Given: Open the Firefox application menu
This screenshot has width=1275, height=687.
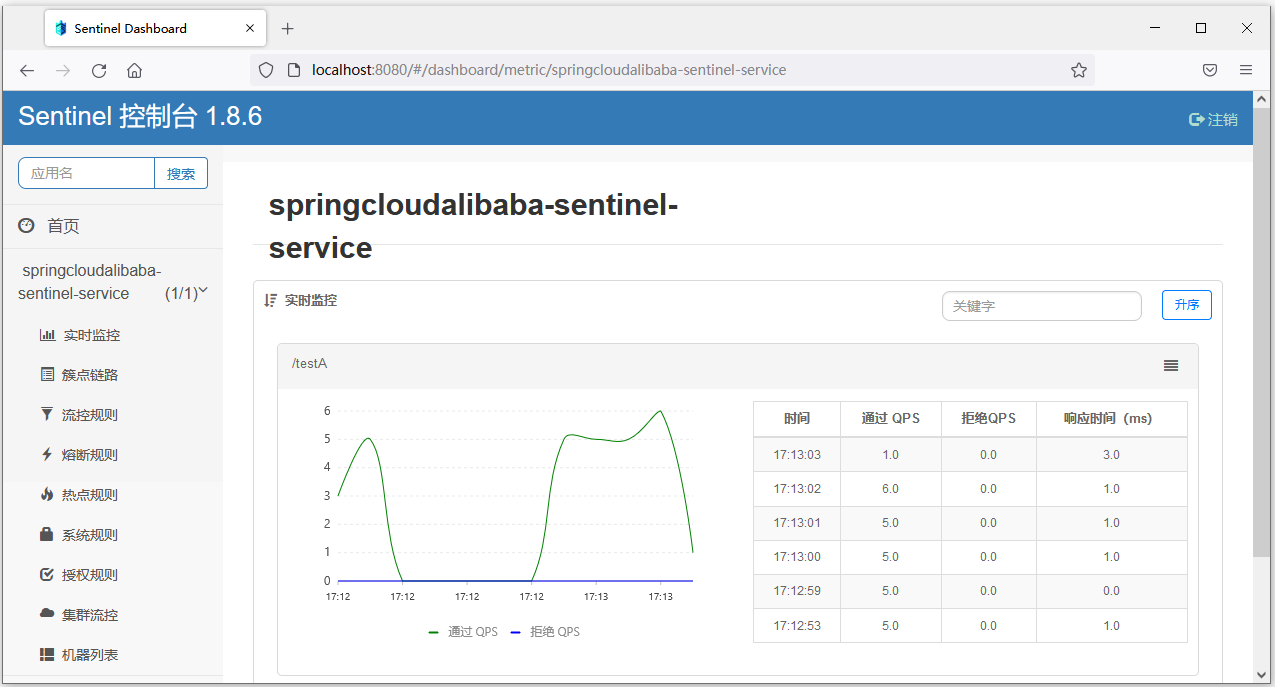Looking at the screenshot, I should click(x=1246, y=70).
